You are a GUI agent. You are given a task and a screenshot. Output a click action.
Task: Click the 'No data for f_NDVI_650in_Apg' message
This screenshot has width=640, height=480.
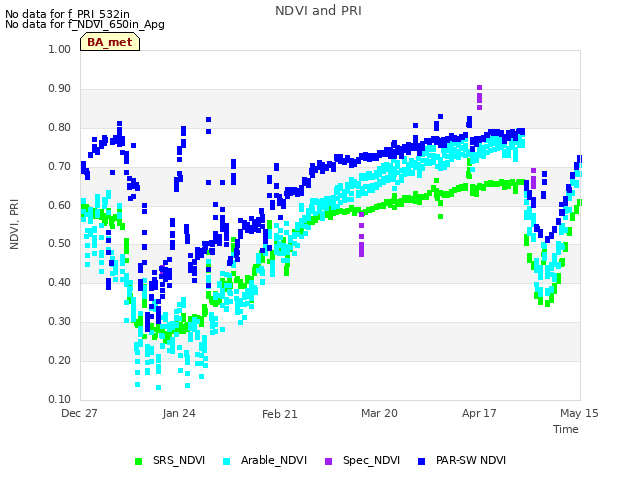point(85,24)
